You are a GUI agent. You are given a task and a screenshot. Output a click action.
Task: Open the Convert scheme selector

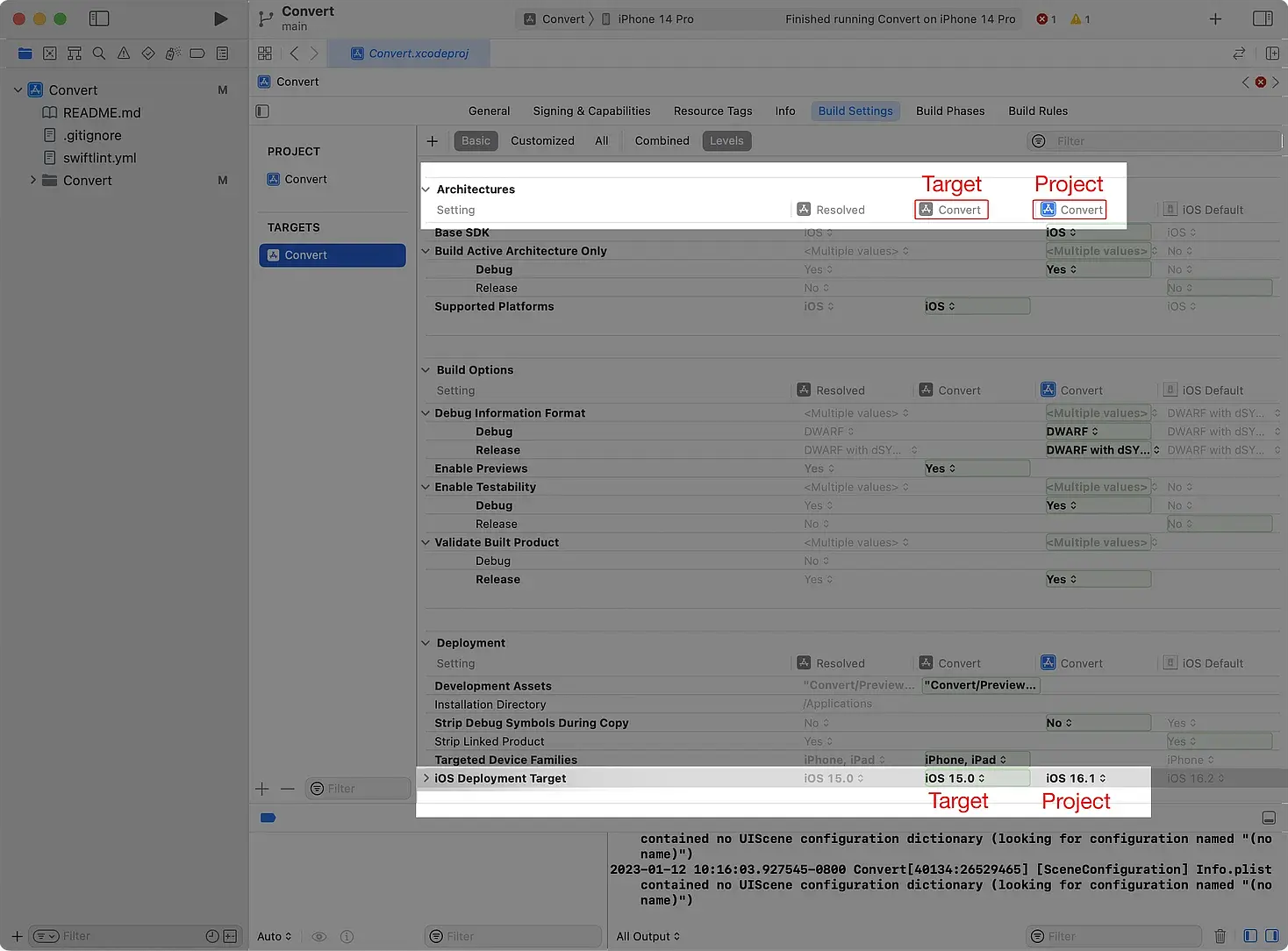pos(555,19)
